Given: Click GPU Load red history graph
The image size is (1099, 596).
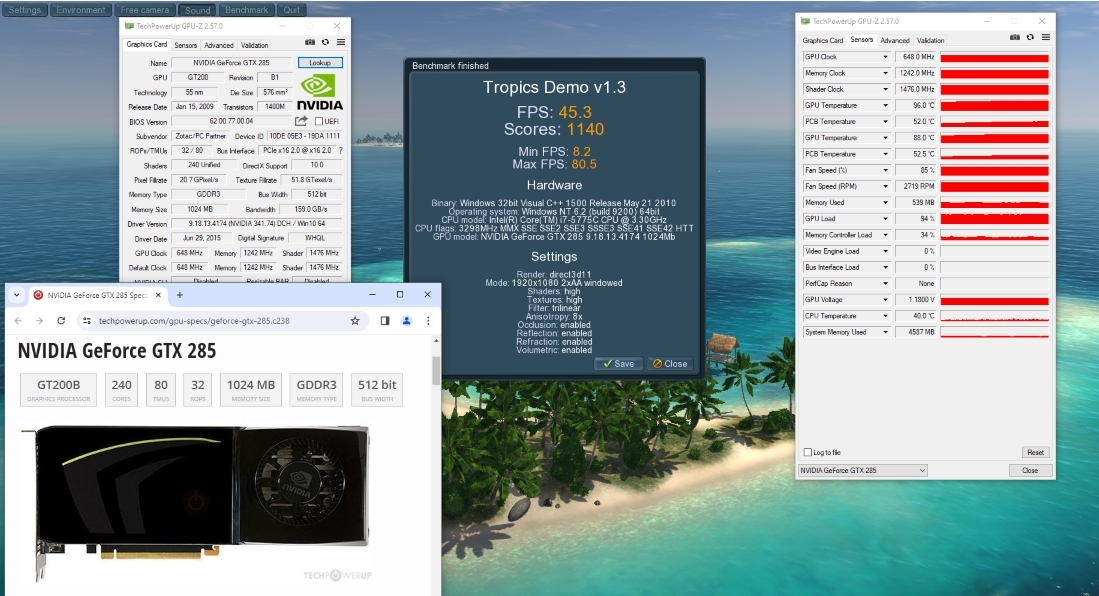Looking at the screenshot, I should [995, 219].
